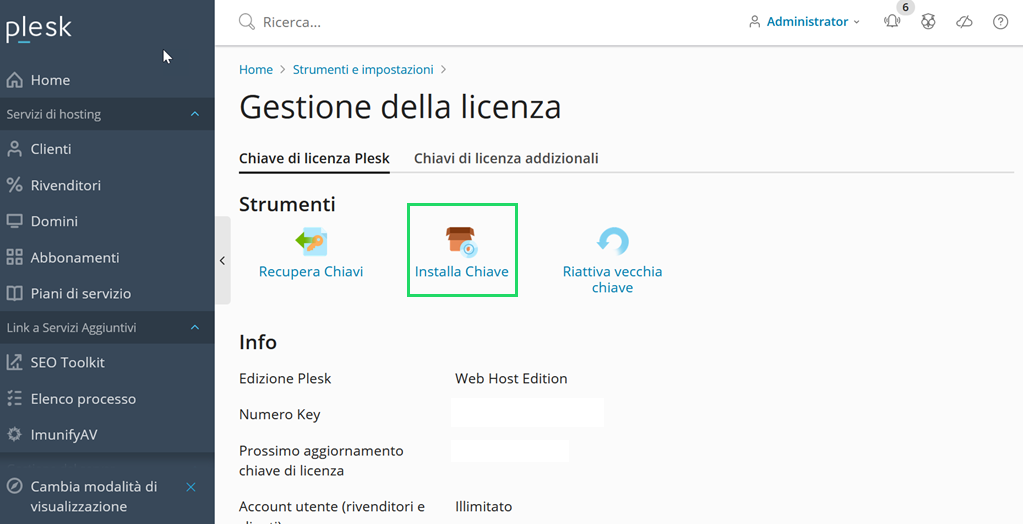Click the Domini monitor icon

(14, 221)
